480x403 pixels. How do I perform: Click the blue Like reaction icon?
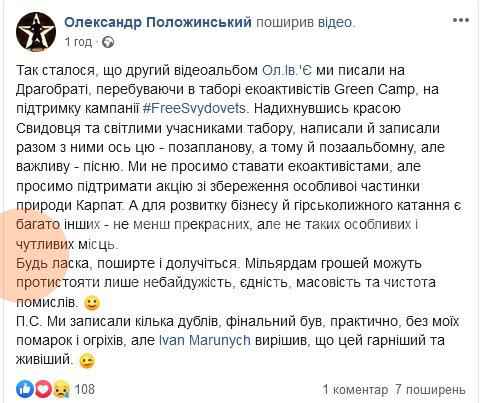click(25, 389)
